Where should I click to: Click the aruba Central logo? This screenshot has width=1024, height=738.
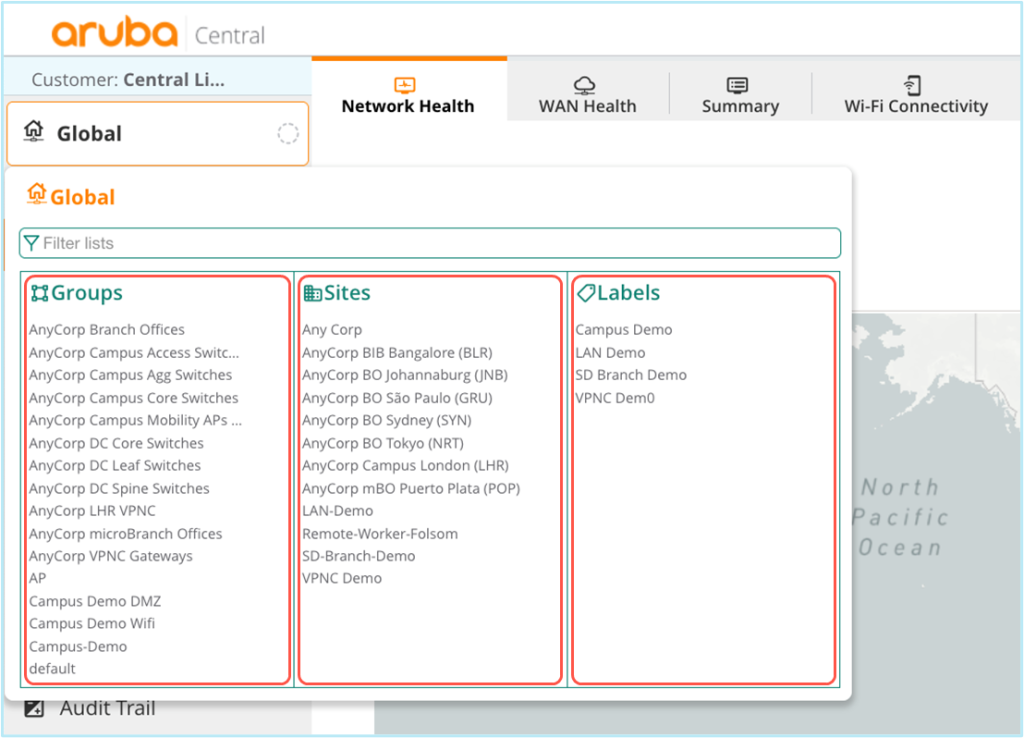pyautogui.click(x=158, y=34)
